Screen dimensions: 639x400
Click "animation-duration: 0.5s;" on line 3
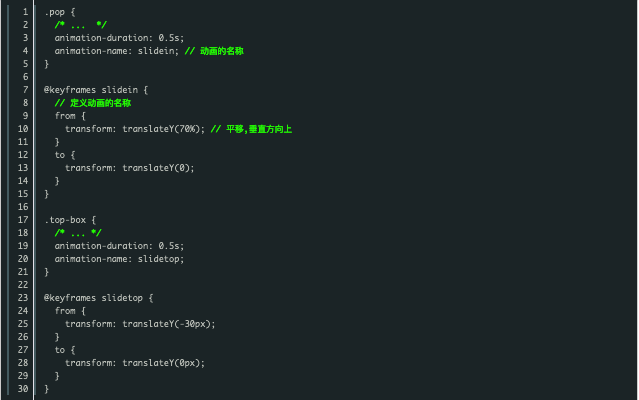coord(119,38)
